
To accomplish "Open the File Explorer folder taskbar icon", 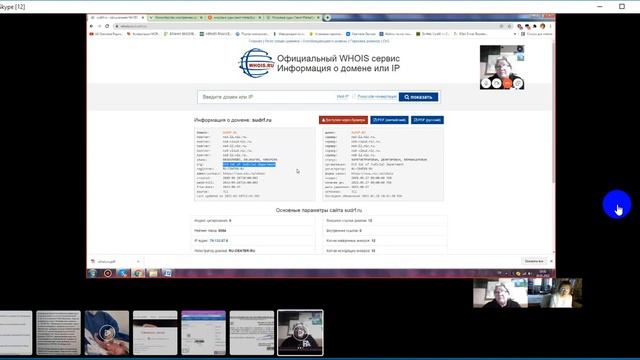I will click(153, 273).
